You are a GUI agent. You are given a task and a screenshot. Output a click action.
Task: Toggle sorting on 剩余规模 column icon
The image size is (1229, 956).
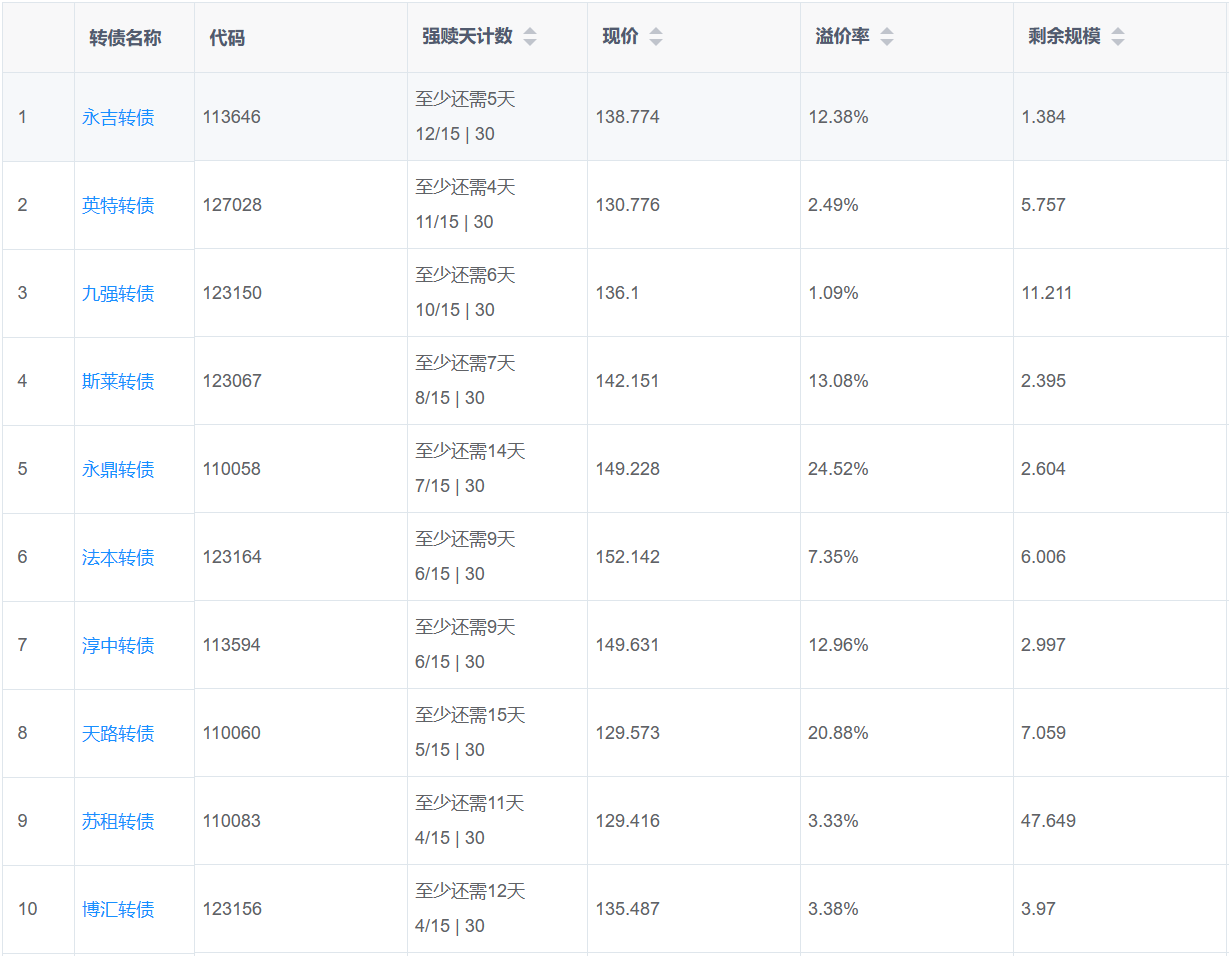coord(1117,37)
